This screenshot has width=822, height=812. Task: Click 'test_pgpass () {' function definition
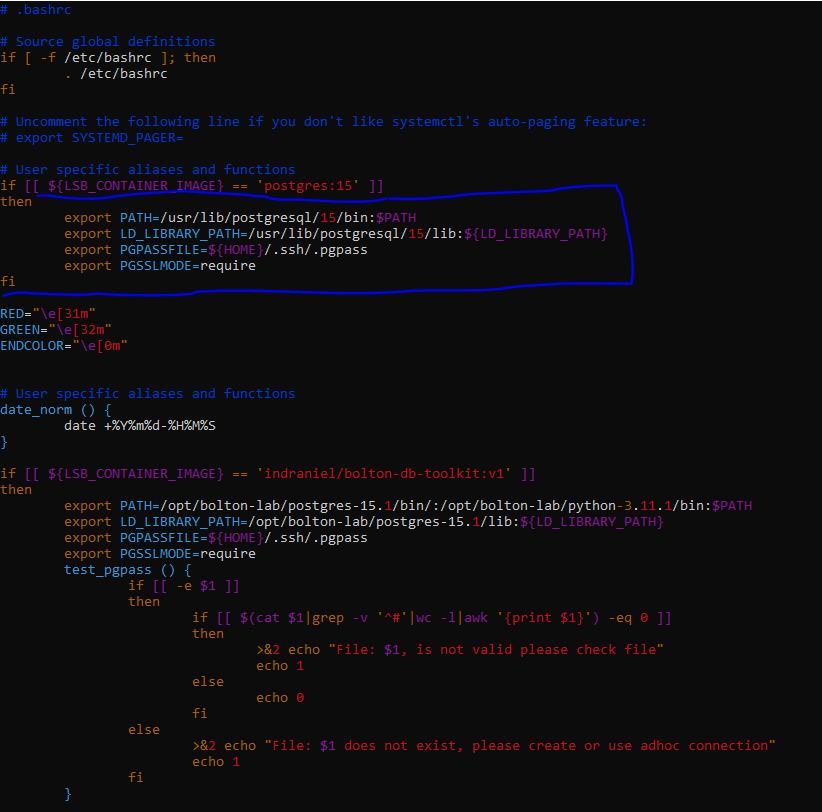pyautogui.click(x=127, y=570)
